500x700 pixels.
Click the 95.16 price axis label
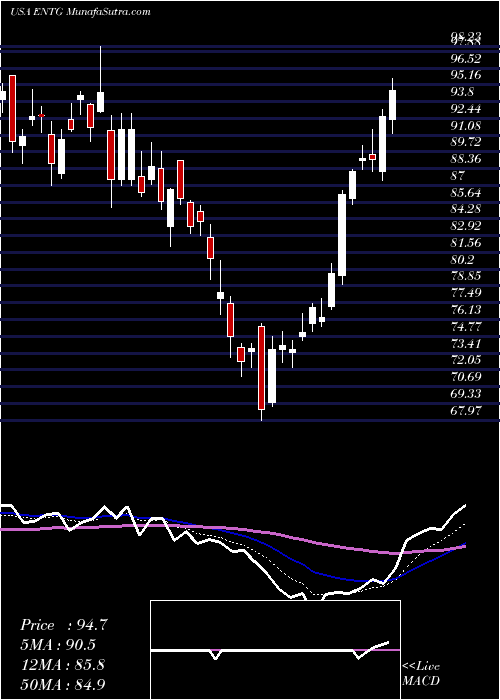coord(467,75)
